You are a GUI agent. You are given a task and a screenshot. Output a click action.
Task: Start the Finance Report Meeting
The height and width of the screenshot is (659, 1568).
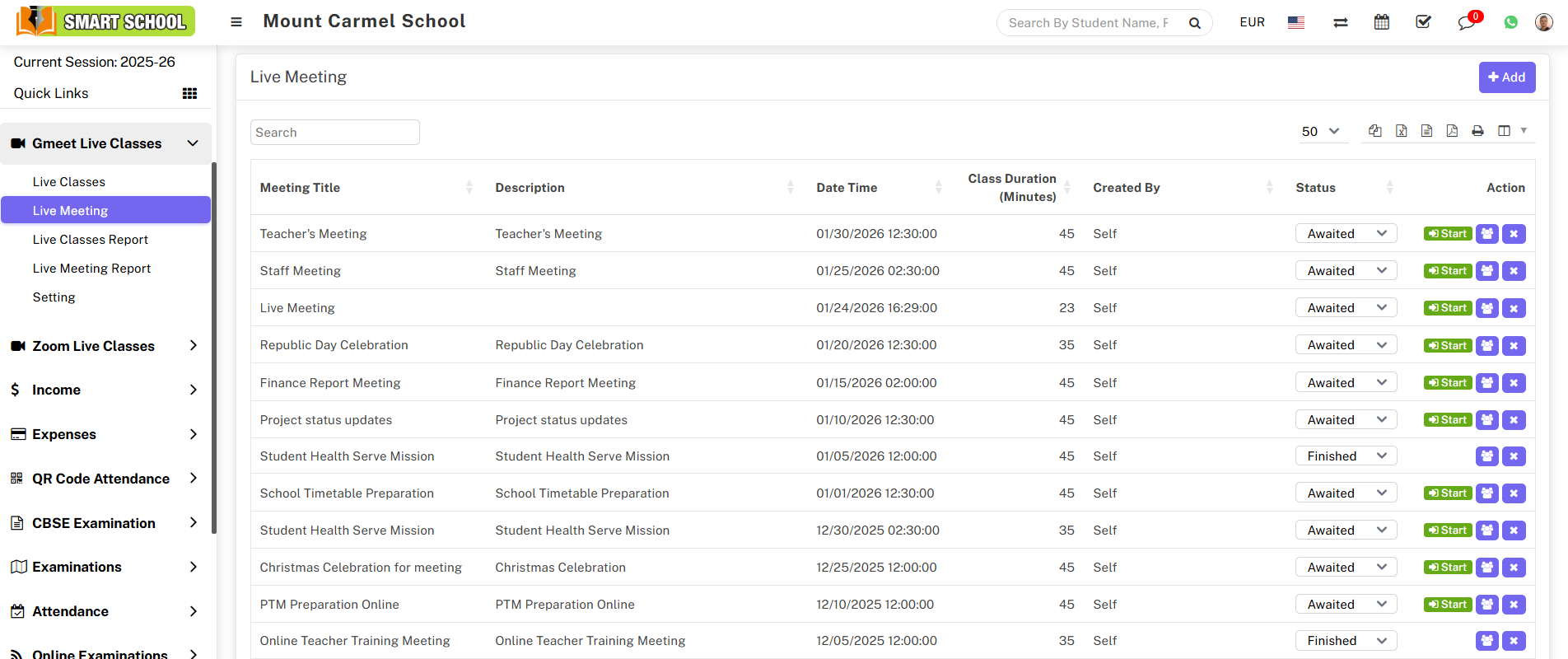pyautogui.click(x=1448, y=383)
